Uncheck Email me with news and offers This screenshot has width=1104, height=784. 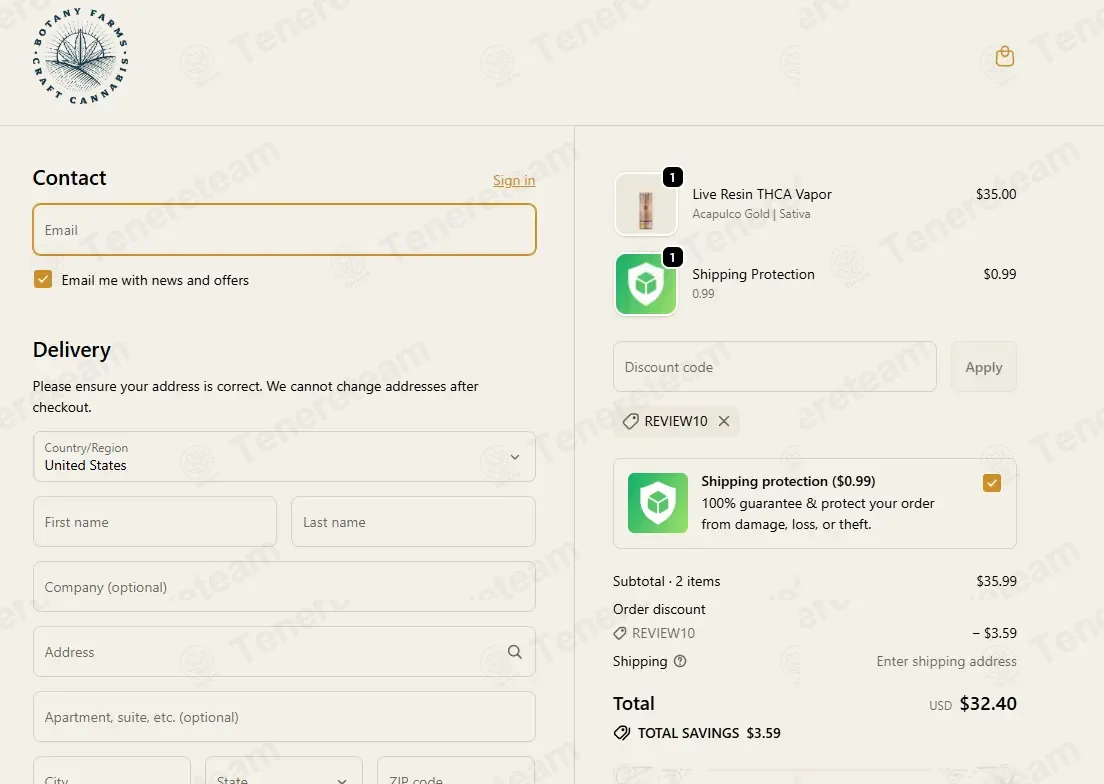[43, 279]
